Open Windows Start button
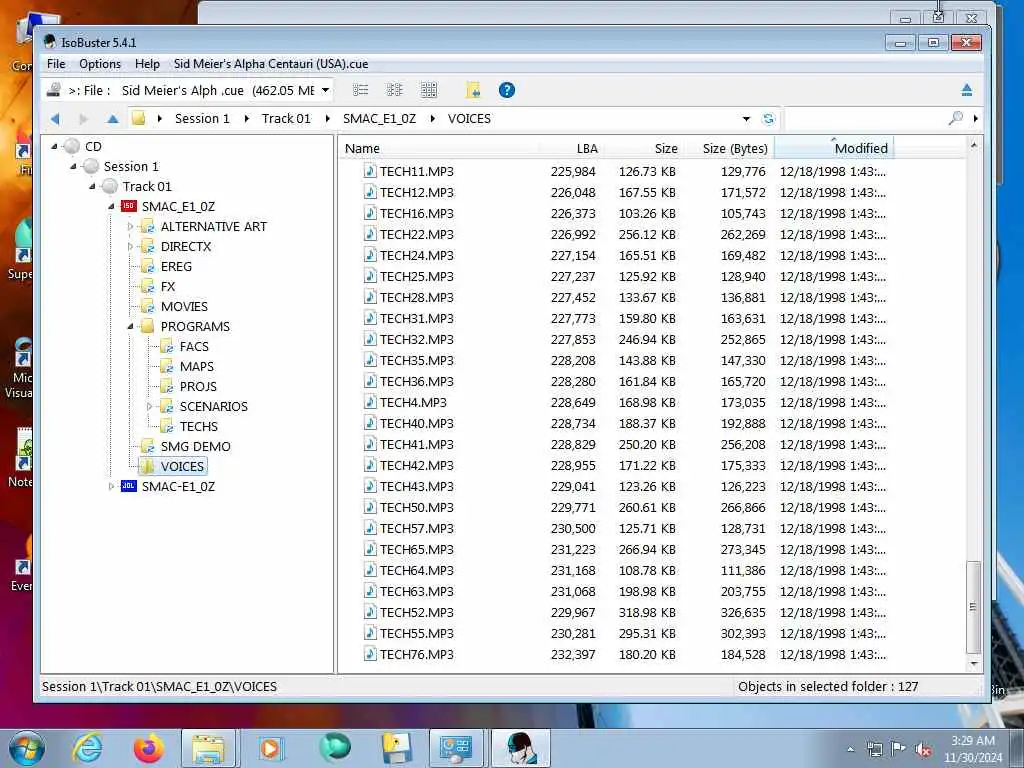Screen dimensions: 1024x768 tap(27, 748)
